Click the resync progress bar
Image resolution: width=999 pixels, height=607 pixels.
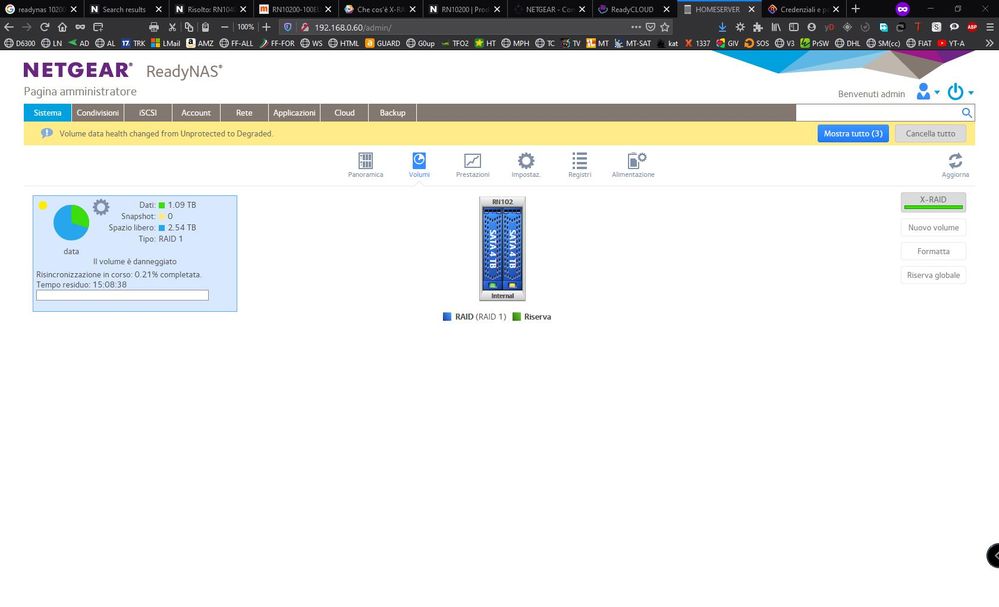tap(122, 295)
